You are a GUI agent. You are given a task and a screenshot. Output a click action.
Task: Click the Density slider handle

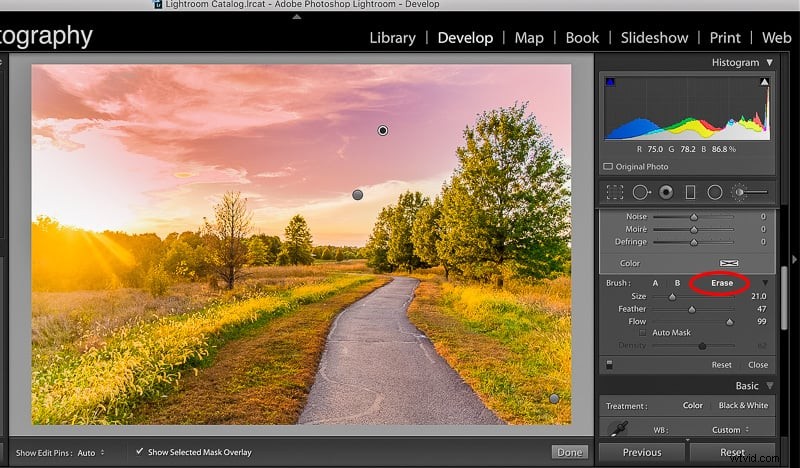703,346
